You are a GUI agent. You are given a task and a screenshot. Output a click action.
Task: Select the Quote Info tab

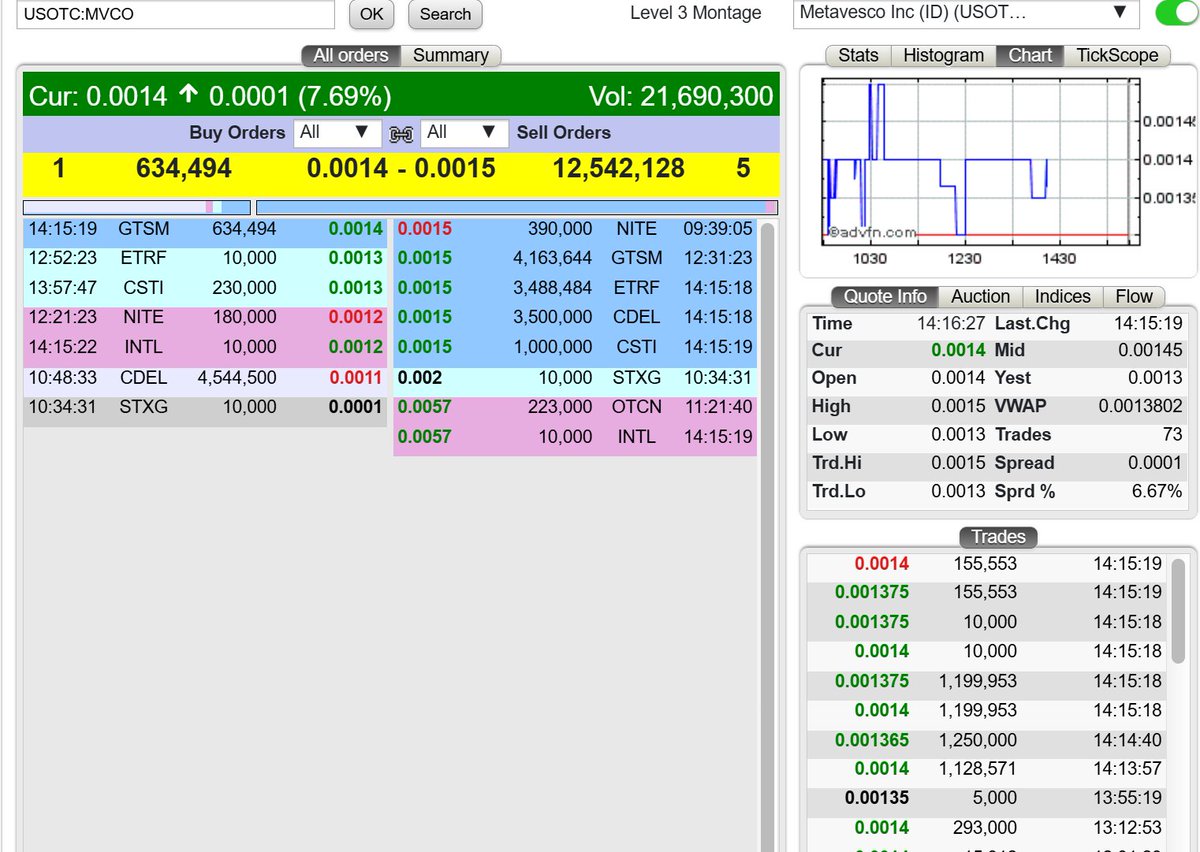click(x=885, y=296)
